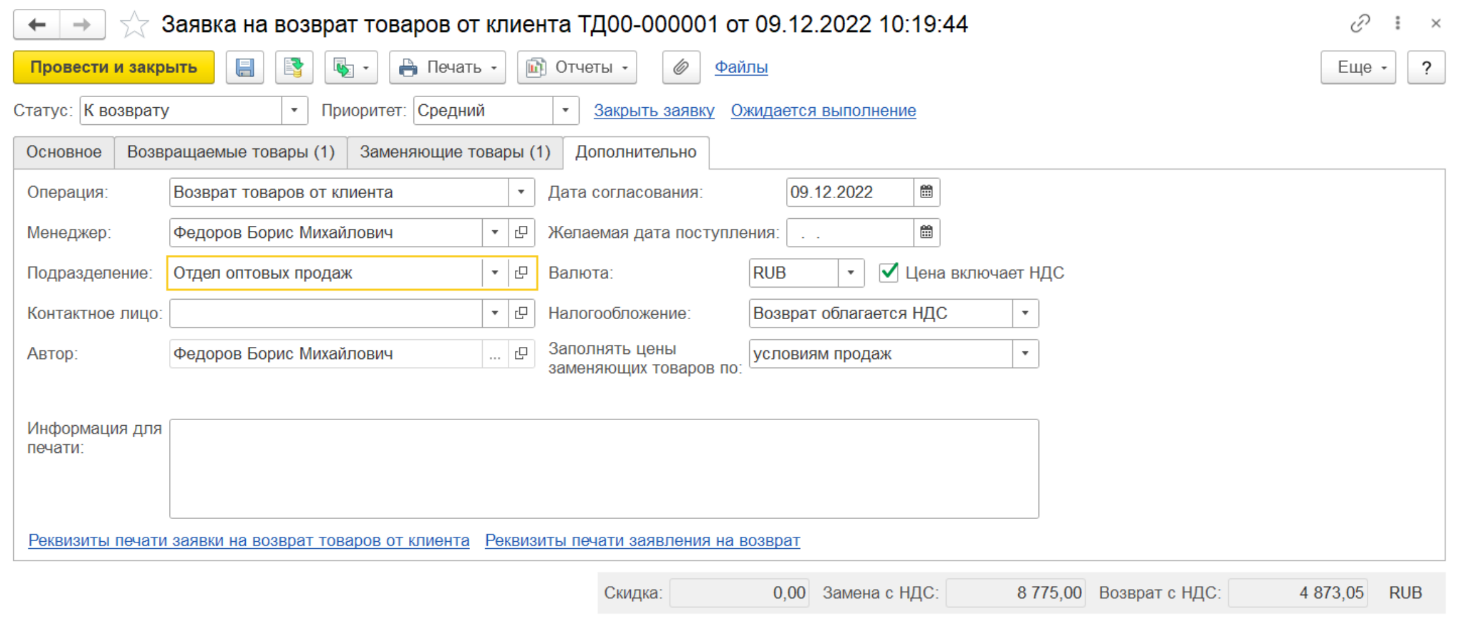Open the Менеджер record via open icon
Screen dimensions: 1469x627
(521, 233)
